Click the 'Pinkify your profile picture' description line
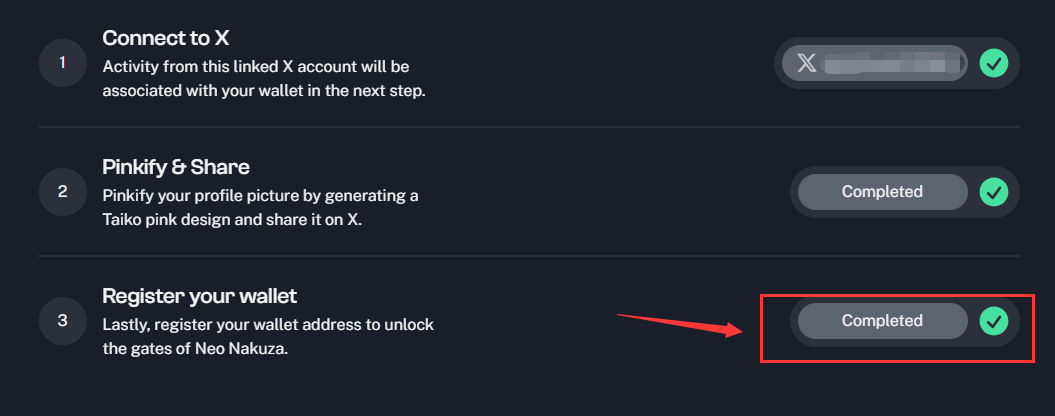 tap(260, 196)
